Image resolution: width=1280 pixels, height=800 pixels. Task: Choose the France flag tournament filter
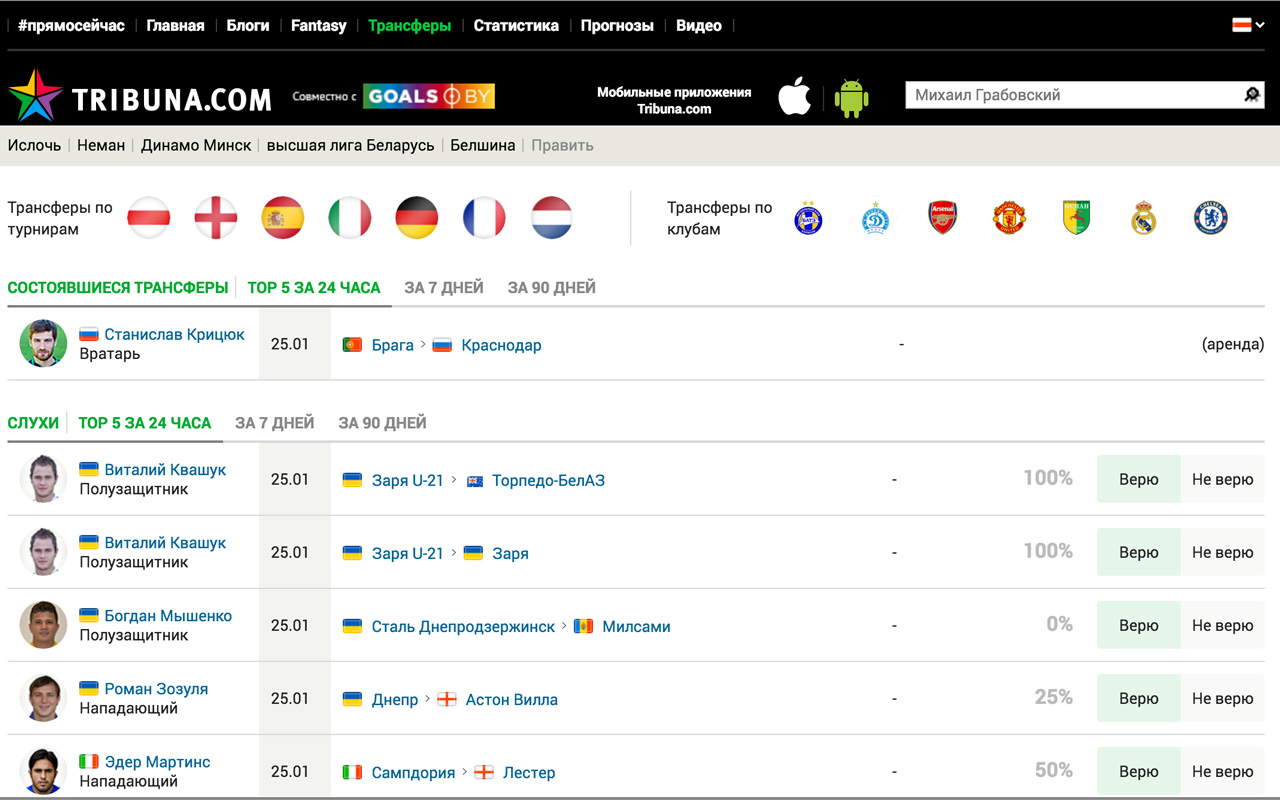[484, 218]
